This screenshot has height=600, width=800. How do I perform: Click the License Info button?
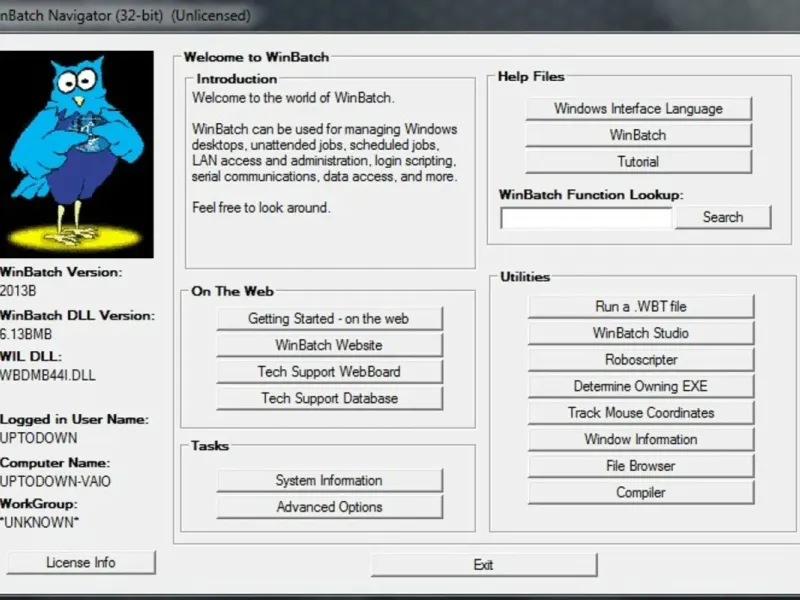tap(81, 562)
